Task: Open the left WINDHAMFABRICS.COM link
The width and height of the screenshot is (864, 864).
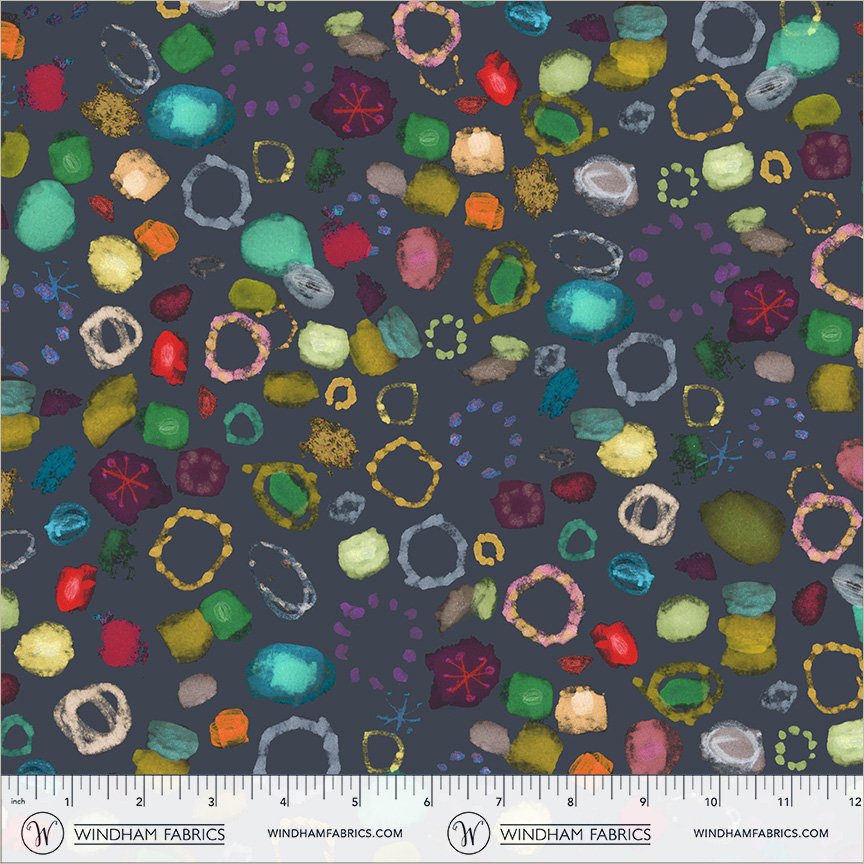Action: (335, 833)
